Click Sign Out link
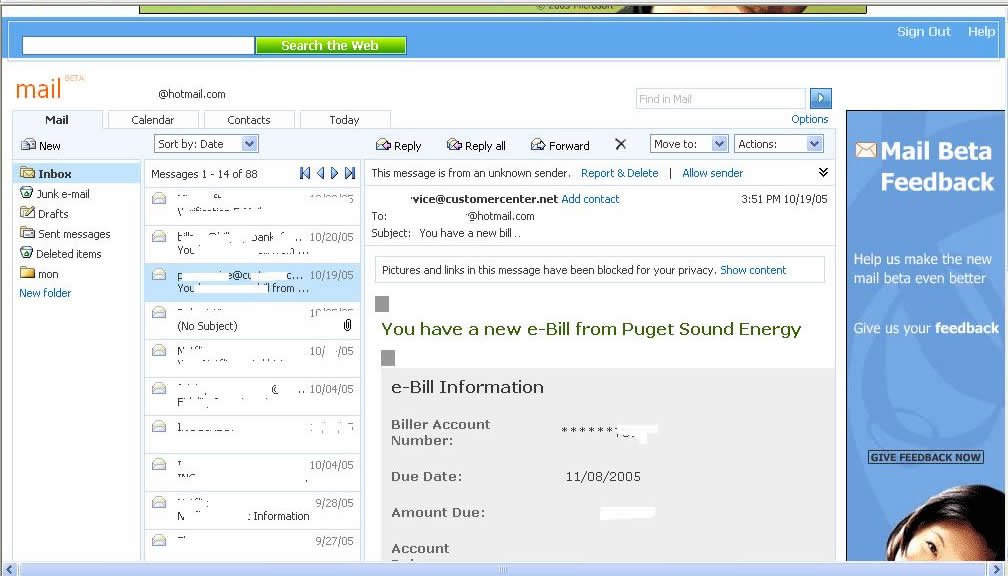The height and width of the screenshot is (576, 1008). [x=924, y=32]
